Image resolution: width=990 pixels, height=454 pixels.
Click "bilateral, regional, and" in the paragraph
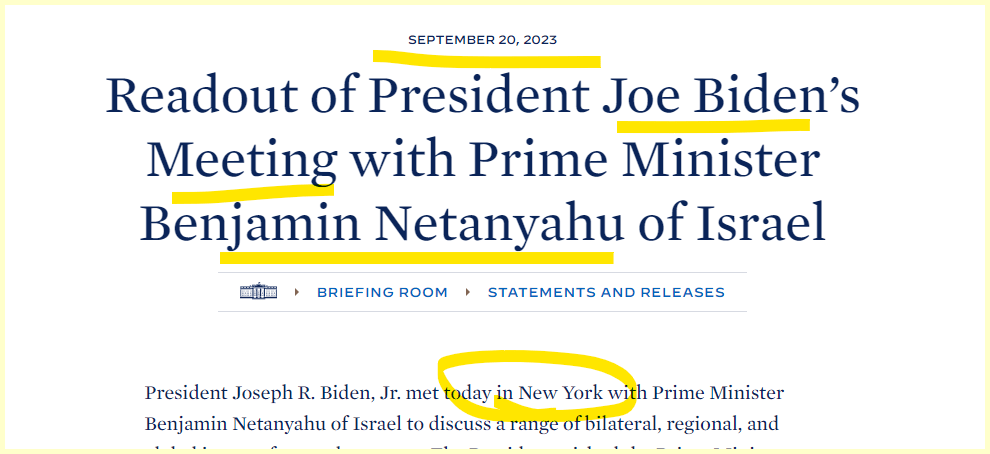[x=692, y=424]
